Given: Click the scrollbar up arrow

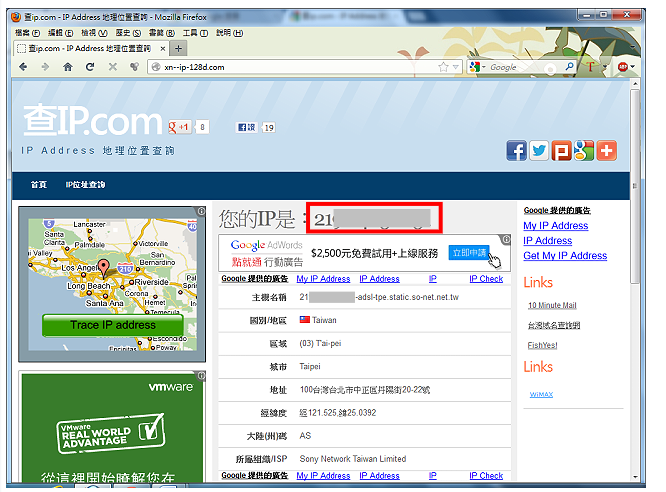Looking at the screenshot, I should point(635,84).
